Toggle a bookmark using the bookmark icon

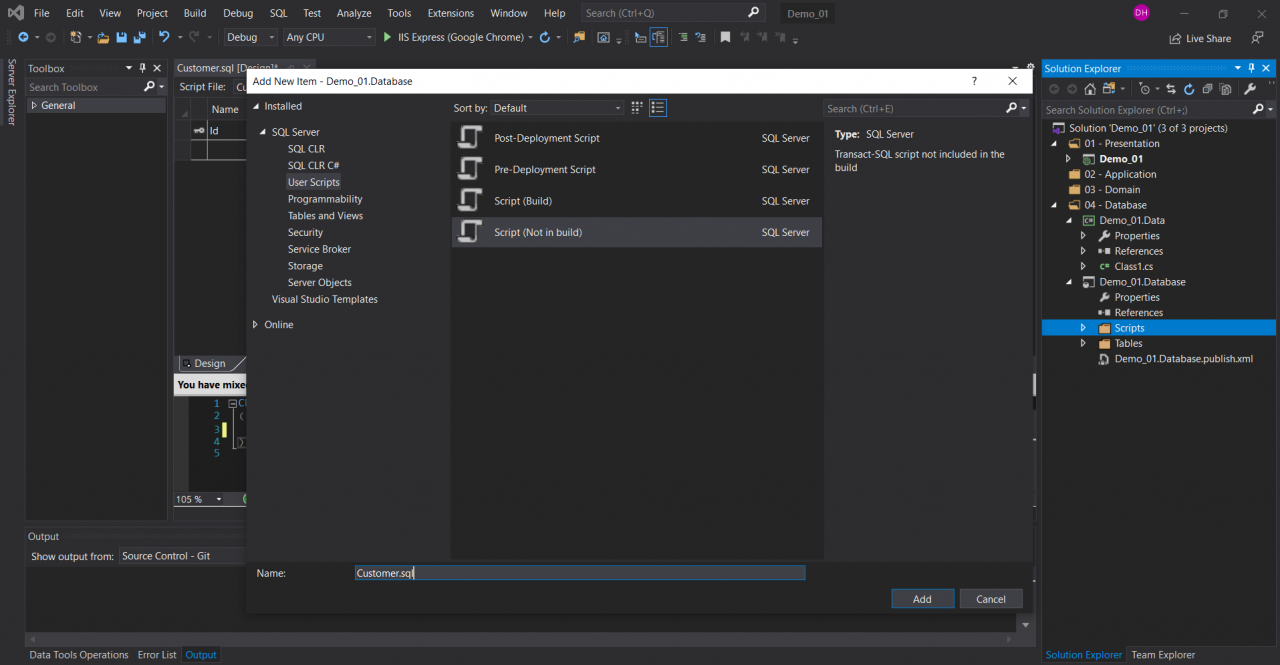[725, 37]
